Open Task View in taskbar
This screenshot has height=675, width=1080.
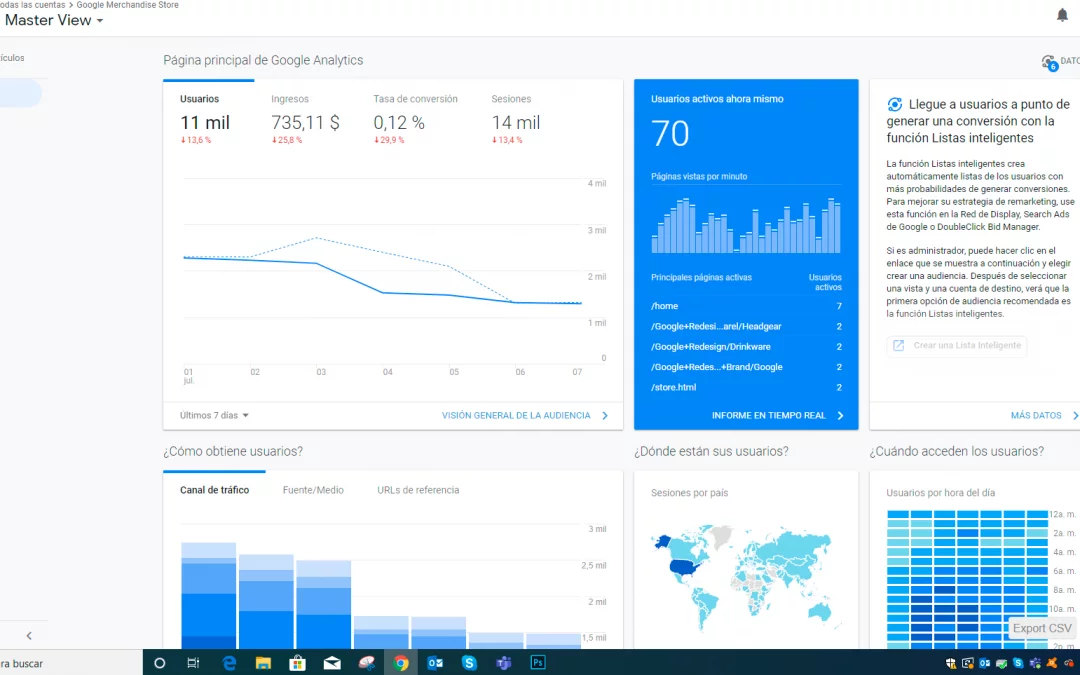tap(194, 663)
